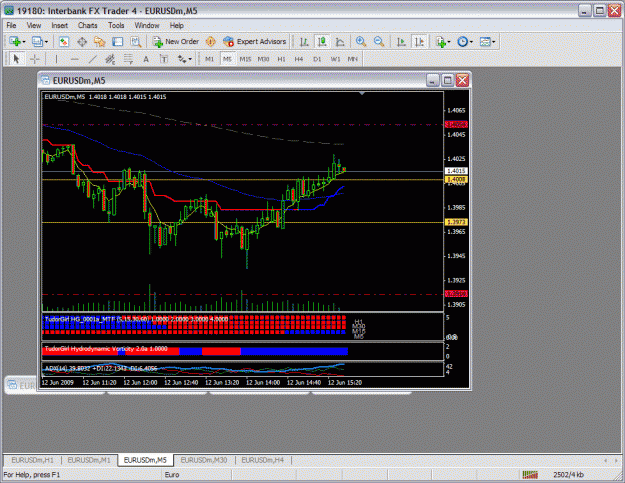Open the Data Window crosshair-target icon

click(82, 41)
